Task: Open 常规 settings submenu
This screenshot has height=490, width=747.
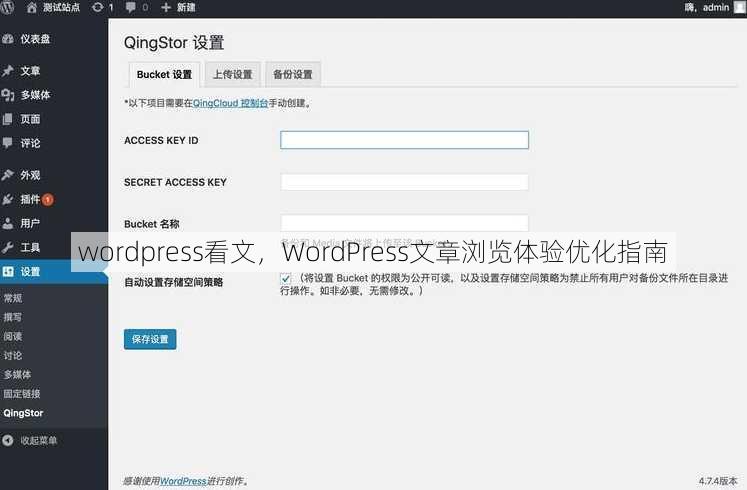Action: tap(13, 298)
